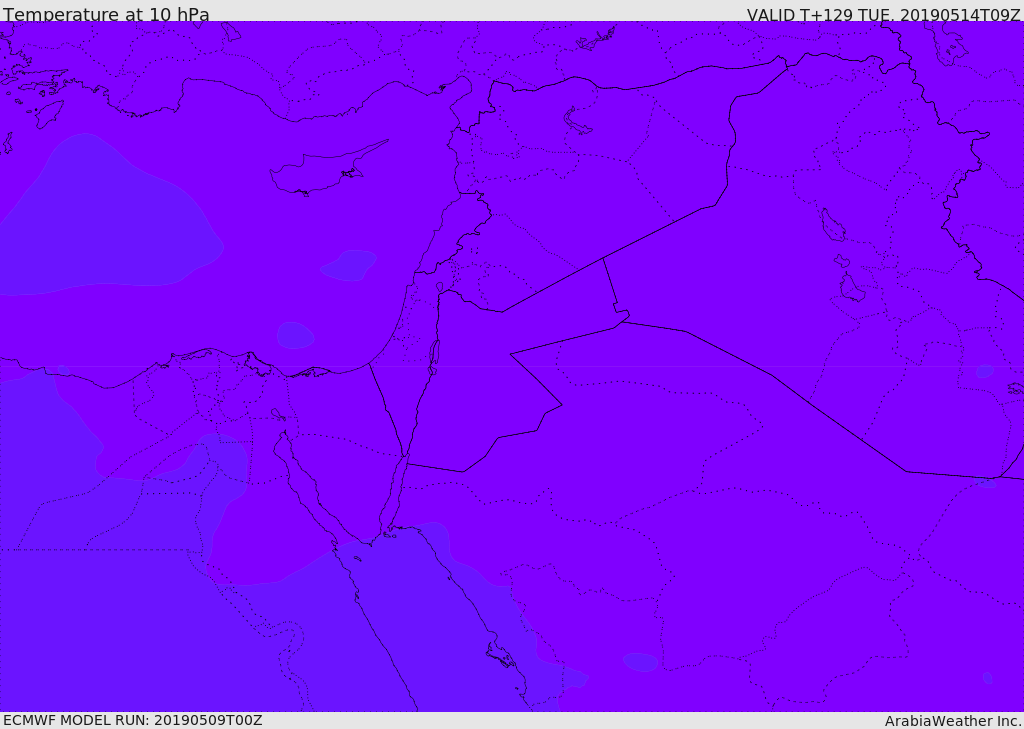Click the 'Temperature at 10 hPa' title text
Viewport: 1024px width, 729px height.
click(x=106, y=14)
